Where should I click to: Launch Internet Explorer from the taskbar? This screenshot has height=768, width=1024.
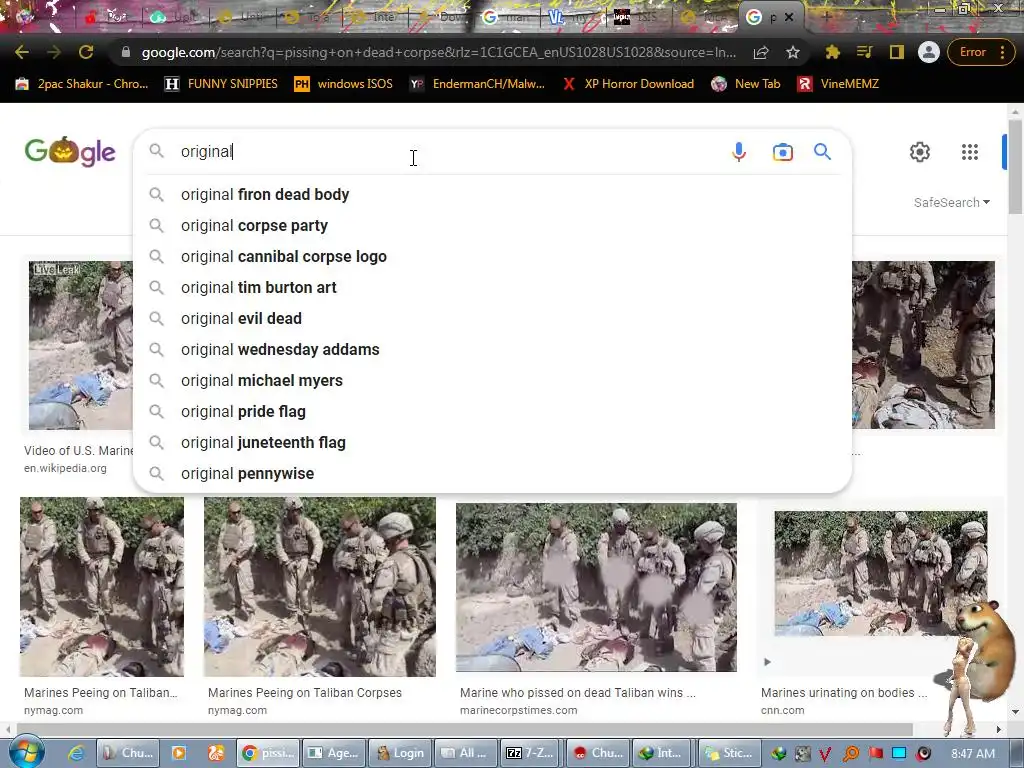tap(76, 753)
